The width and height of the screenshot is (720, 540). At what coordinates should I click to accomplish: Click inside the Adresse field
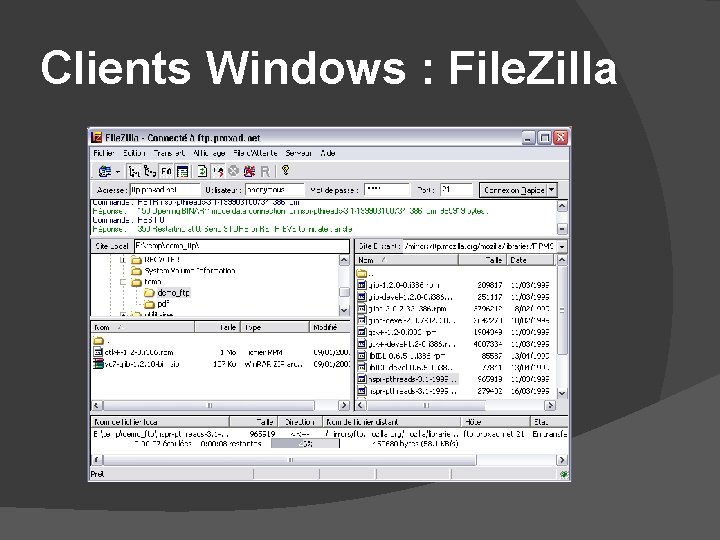[165, 190]
